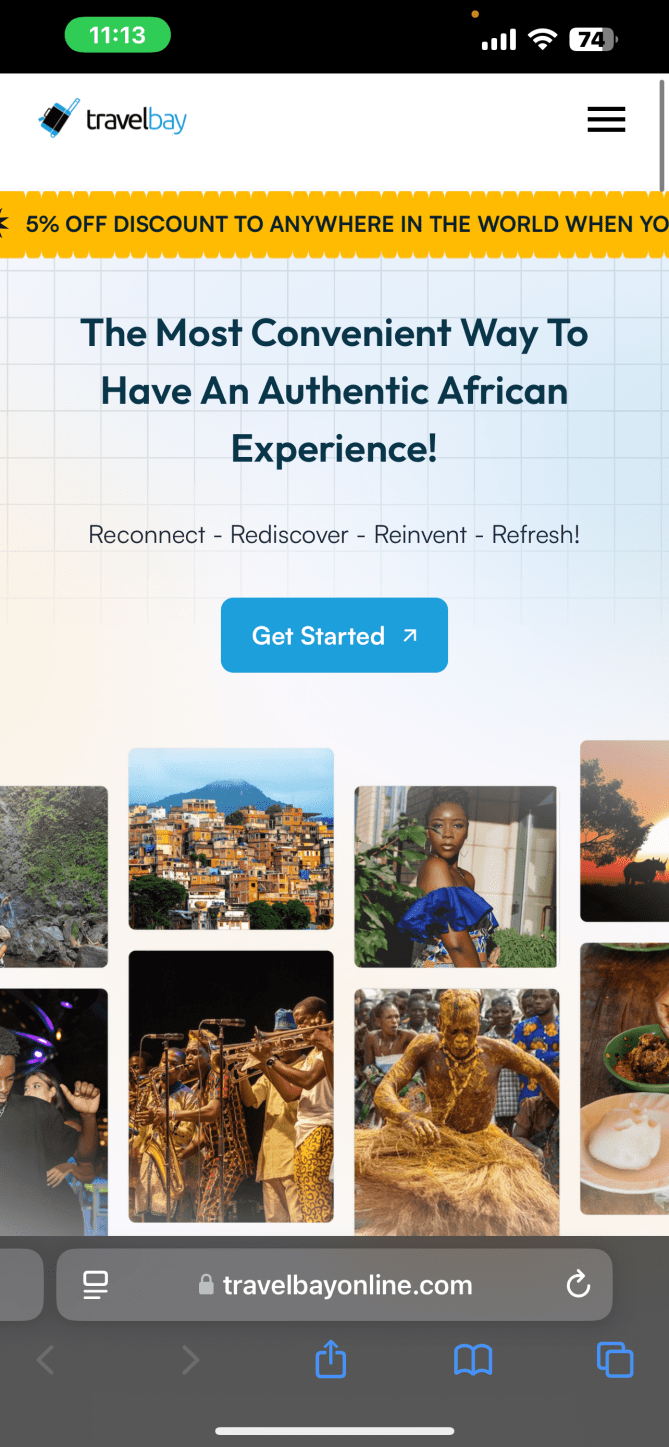The width and height of the screenshot is (669, 1447).
Task: Click the Get Started button
Action: click(334, 635)
